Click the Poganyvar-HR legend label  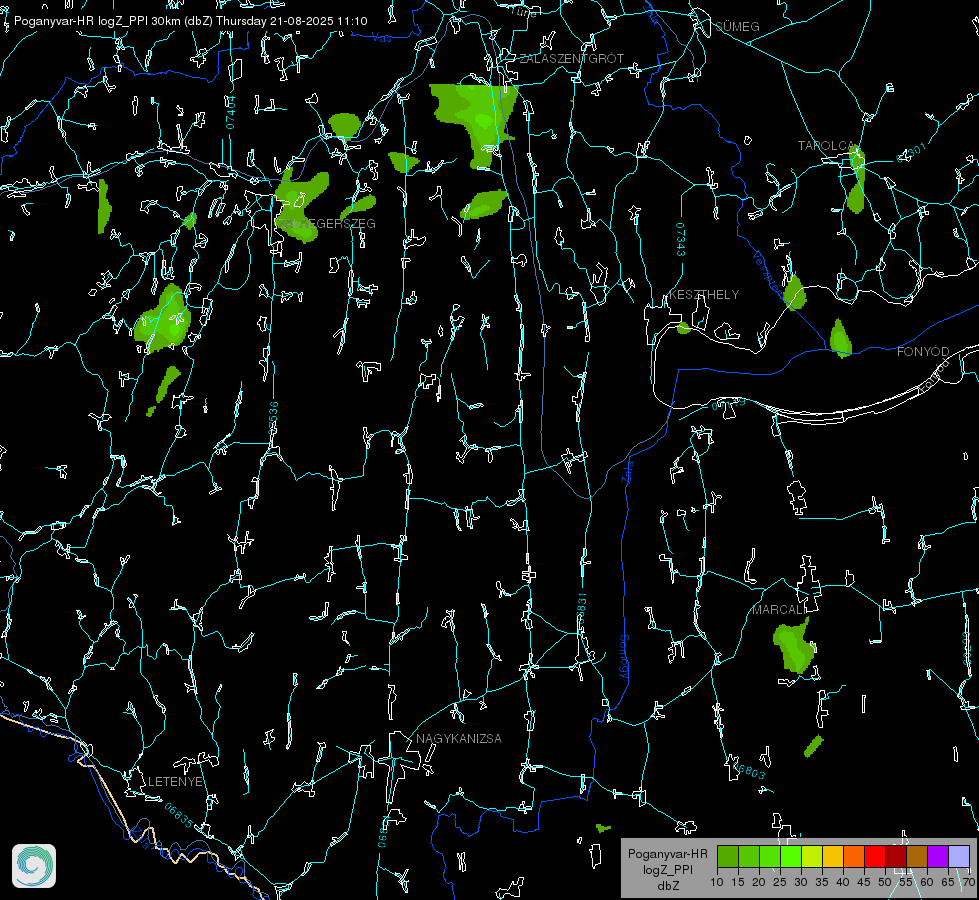pos(667,853)
